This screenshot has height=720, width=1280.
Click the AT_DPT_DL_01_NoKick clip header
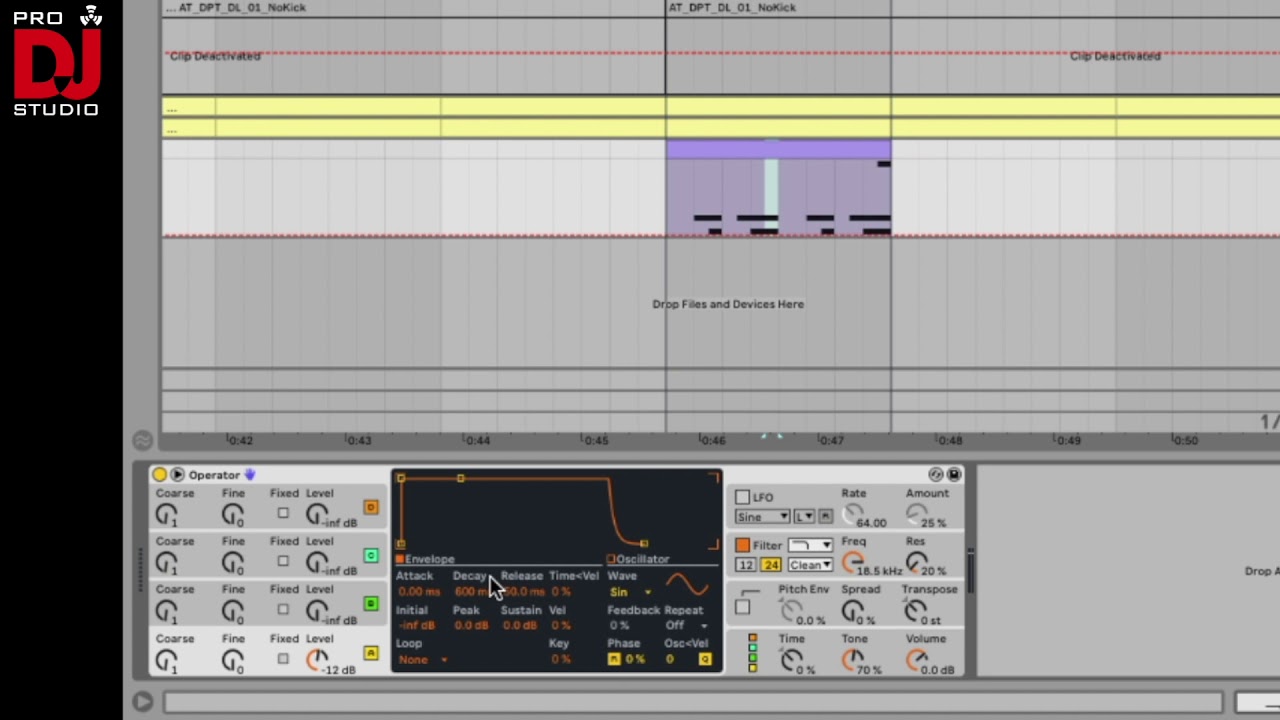point(732,7)
